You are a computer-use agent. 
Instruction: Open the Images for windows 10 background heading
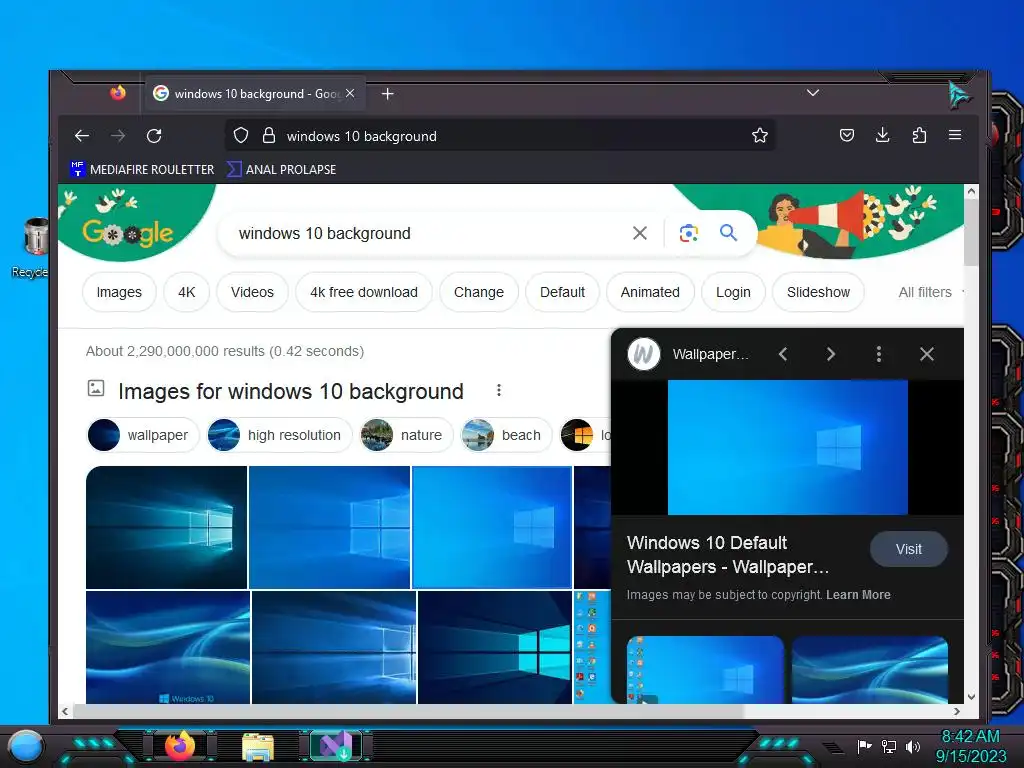coord(291,391)
